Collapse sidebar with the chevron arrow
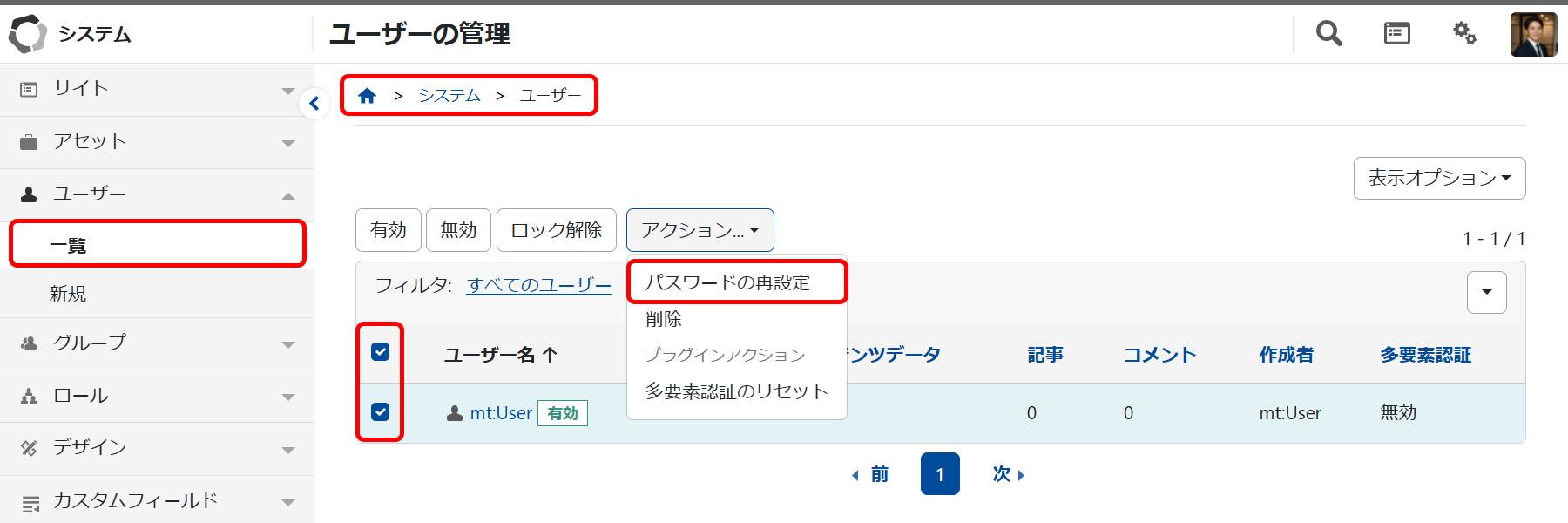Image resolution: width=1568 pixels, height=523 pixels. click(x=314, y=104)
